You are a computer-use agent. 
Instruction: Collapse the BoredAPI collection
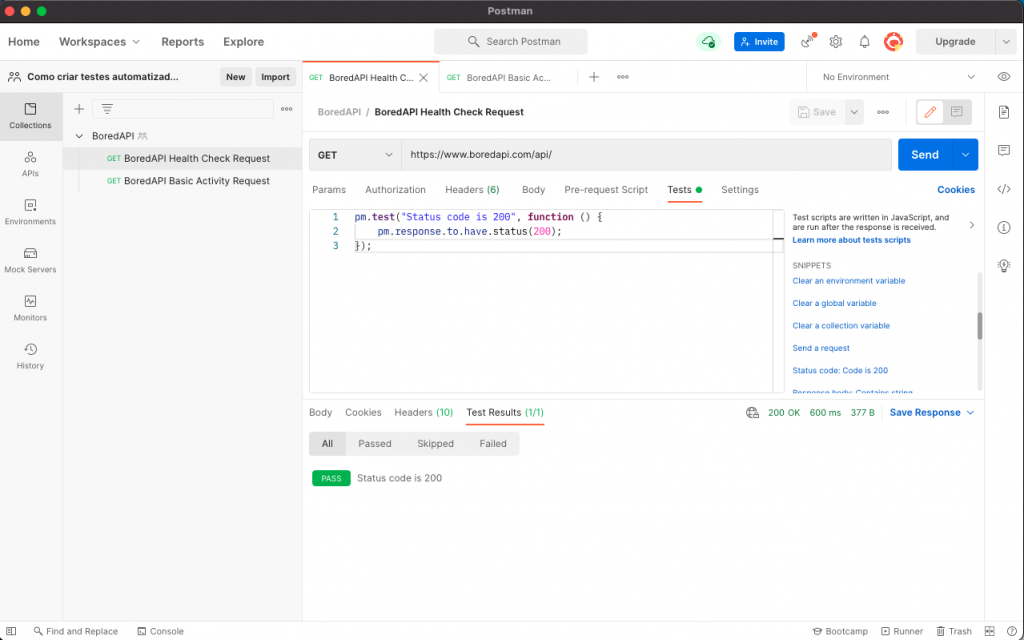click(78, 133)
